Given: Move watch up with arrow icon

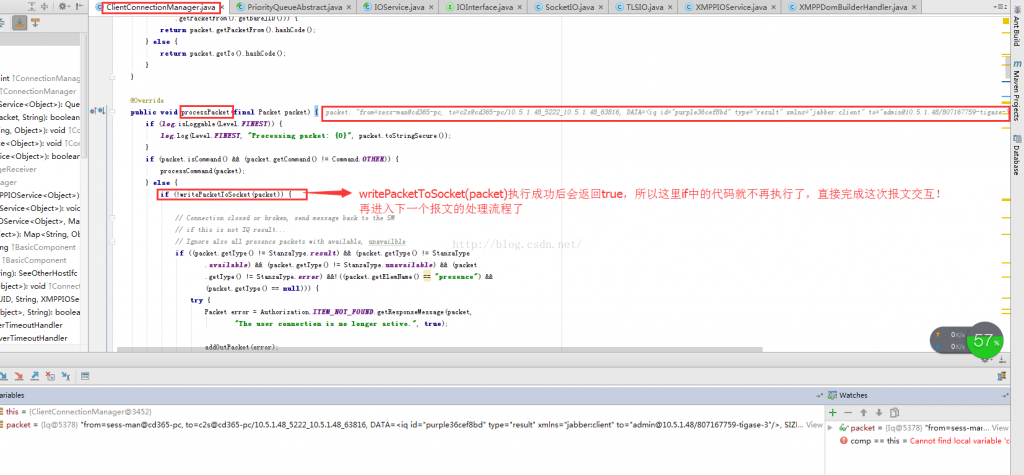Looking at the screenshot, I should 863,413.
